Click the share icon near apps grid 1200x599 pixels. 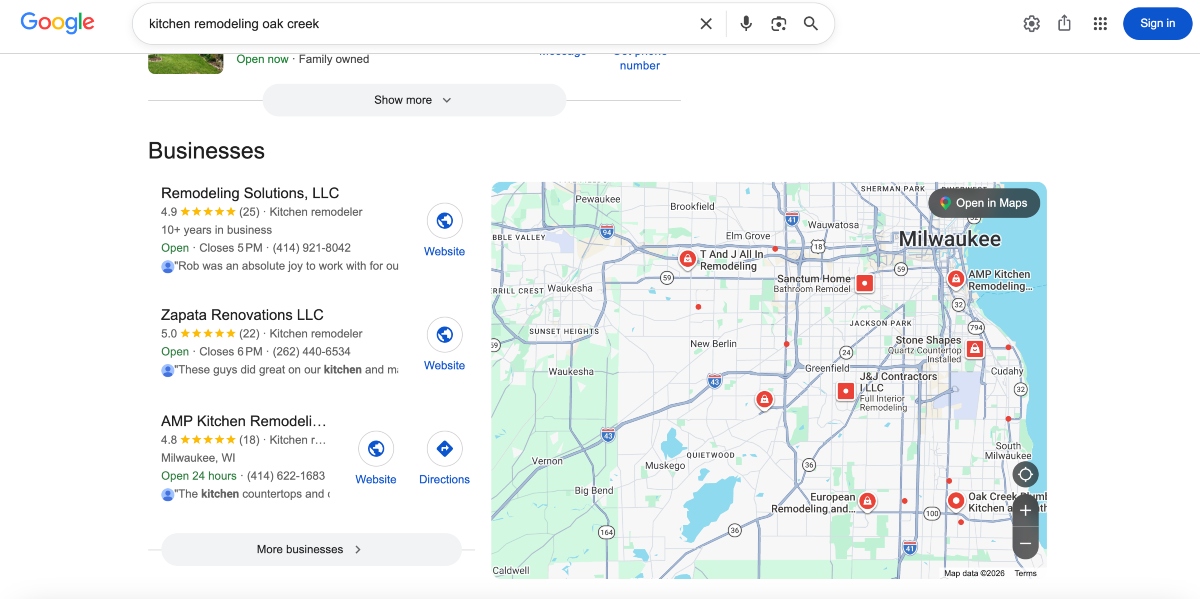1065,24
